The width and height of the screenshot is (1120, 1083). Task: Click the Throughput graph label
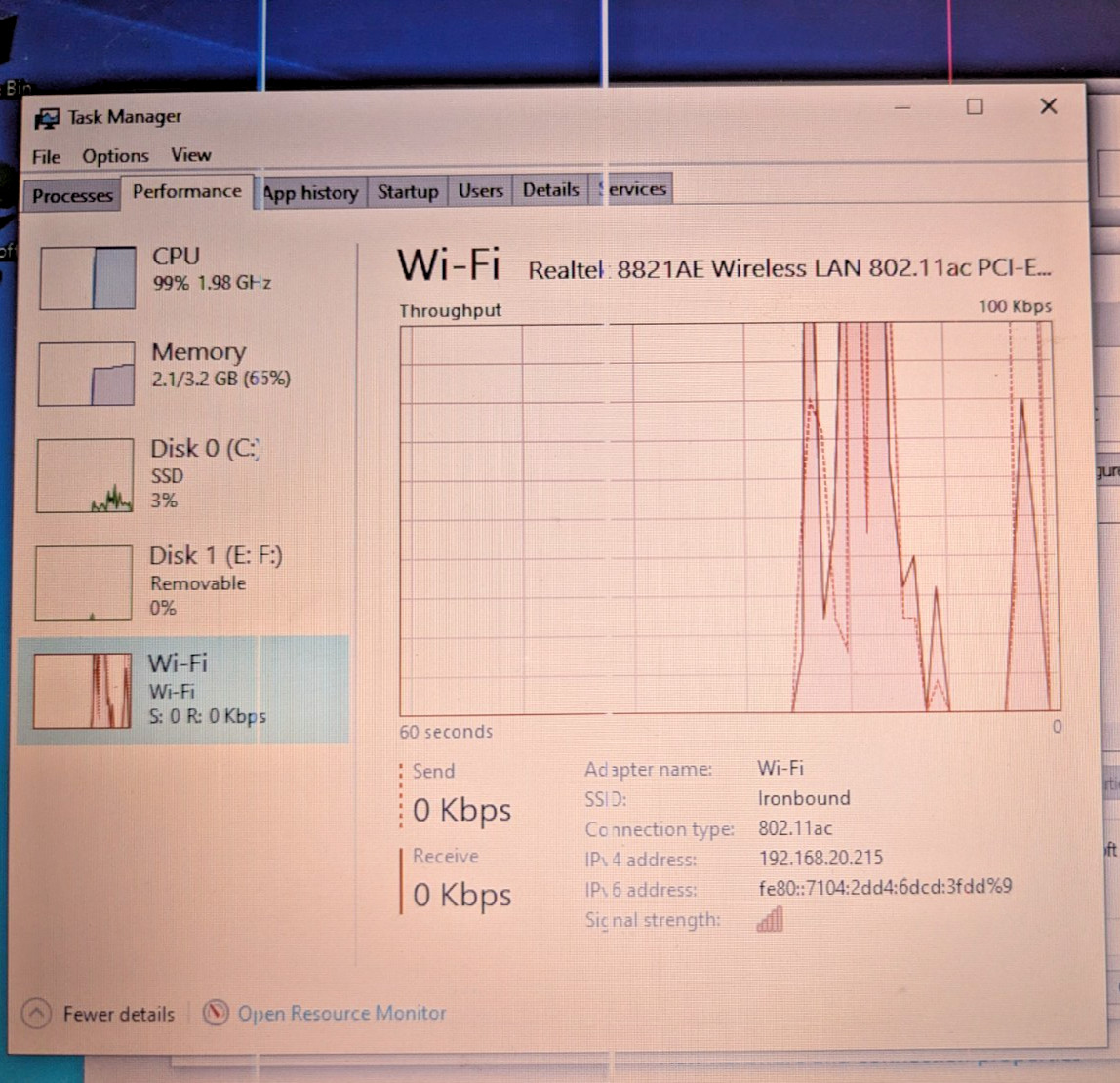tap(450, 311)
